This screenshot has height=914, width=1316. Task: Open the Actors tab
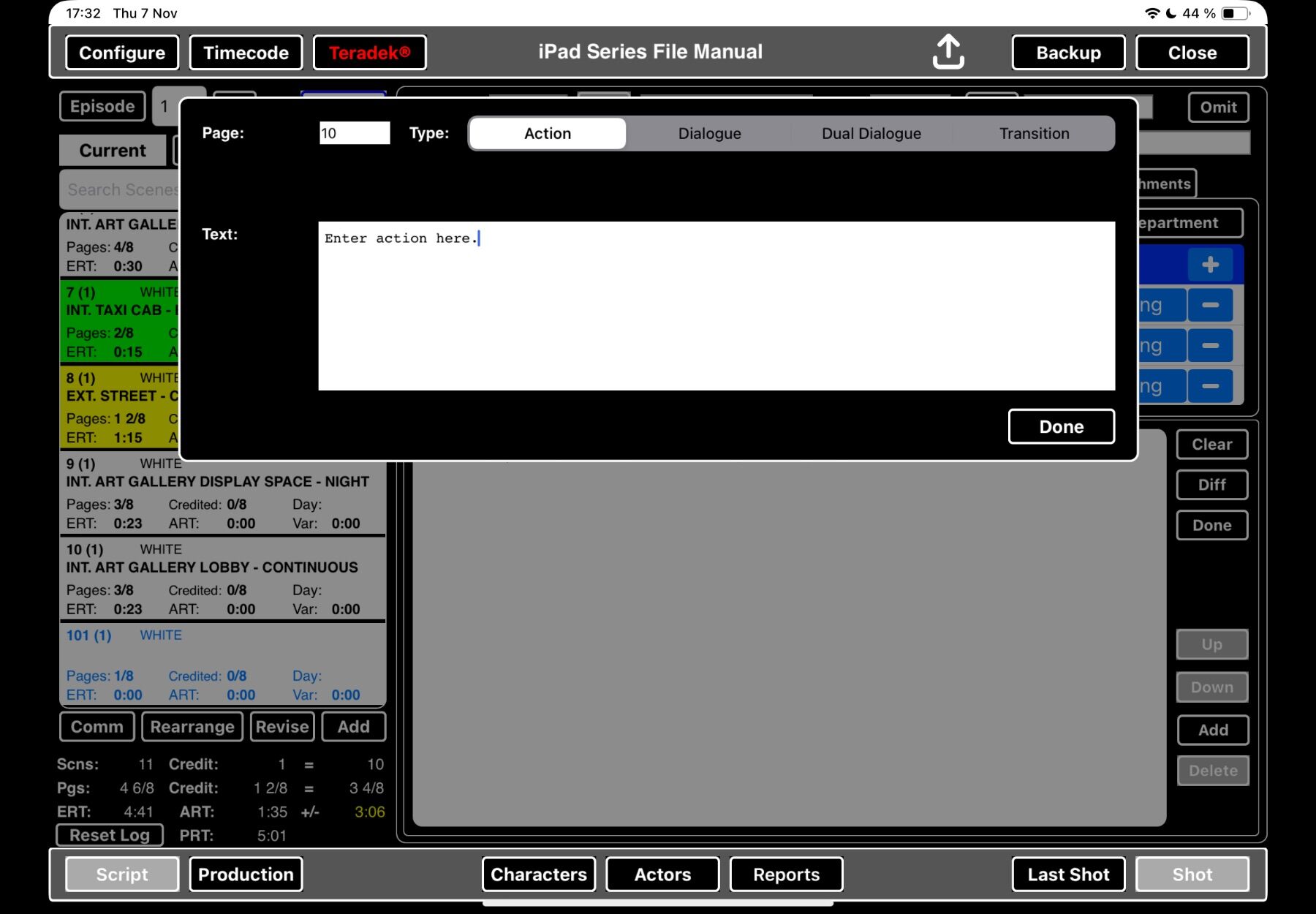coord(662,875)
